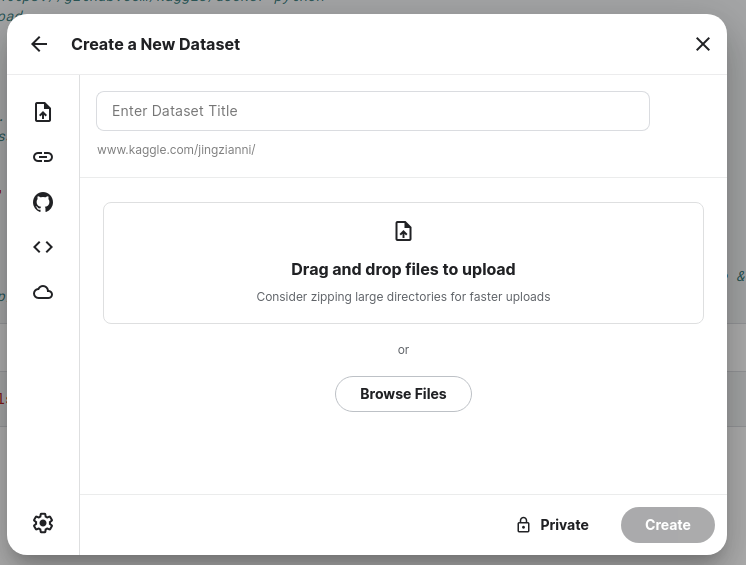Click the 'Drag and drop files to upload' heading
The image size is (746, 565).
tap(403, 269)
